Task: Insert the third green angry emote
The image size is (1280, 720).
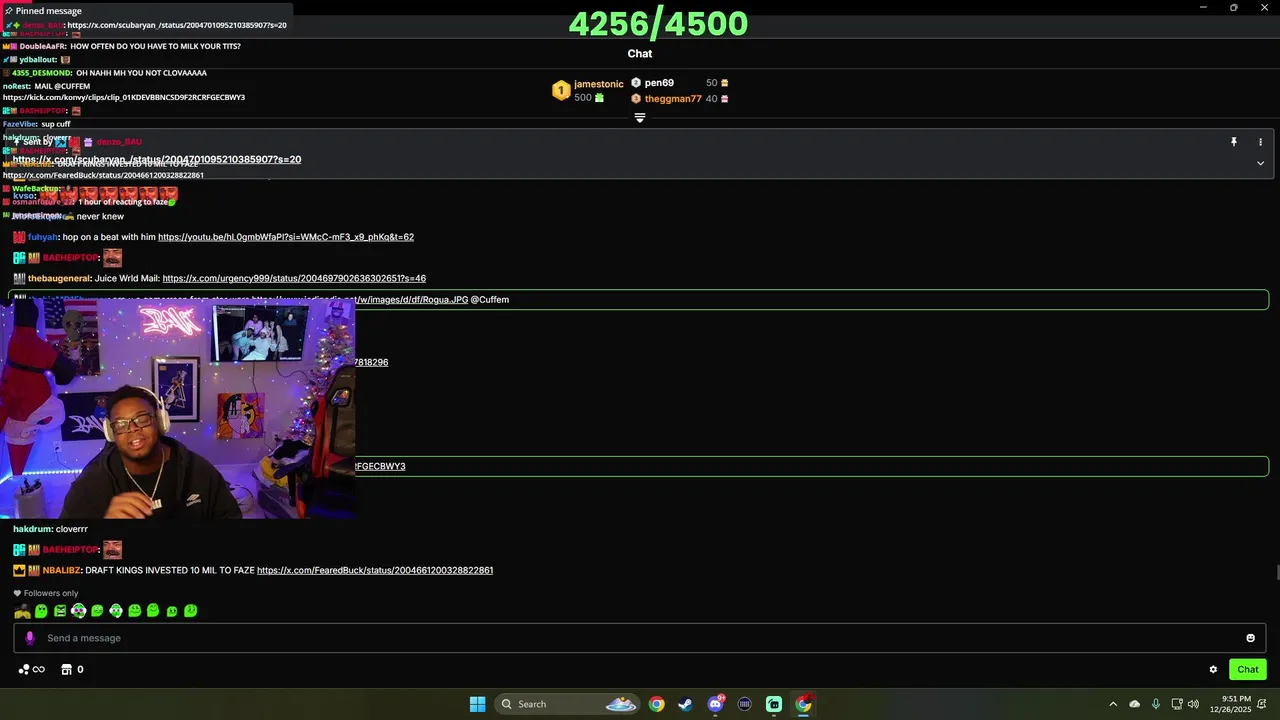Action: pyautogui.click(x=60, y=611)
